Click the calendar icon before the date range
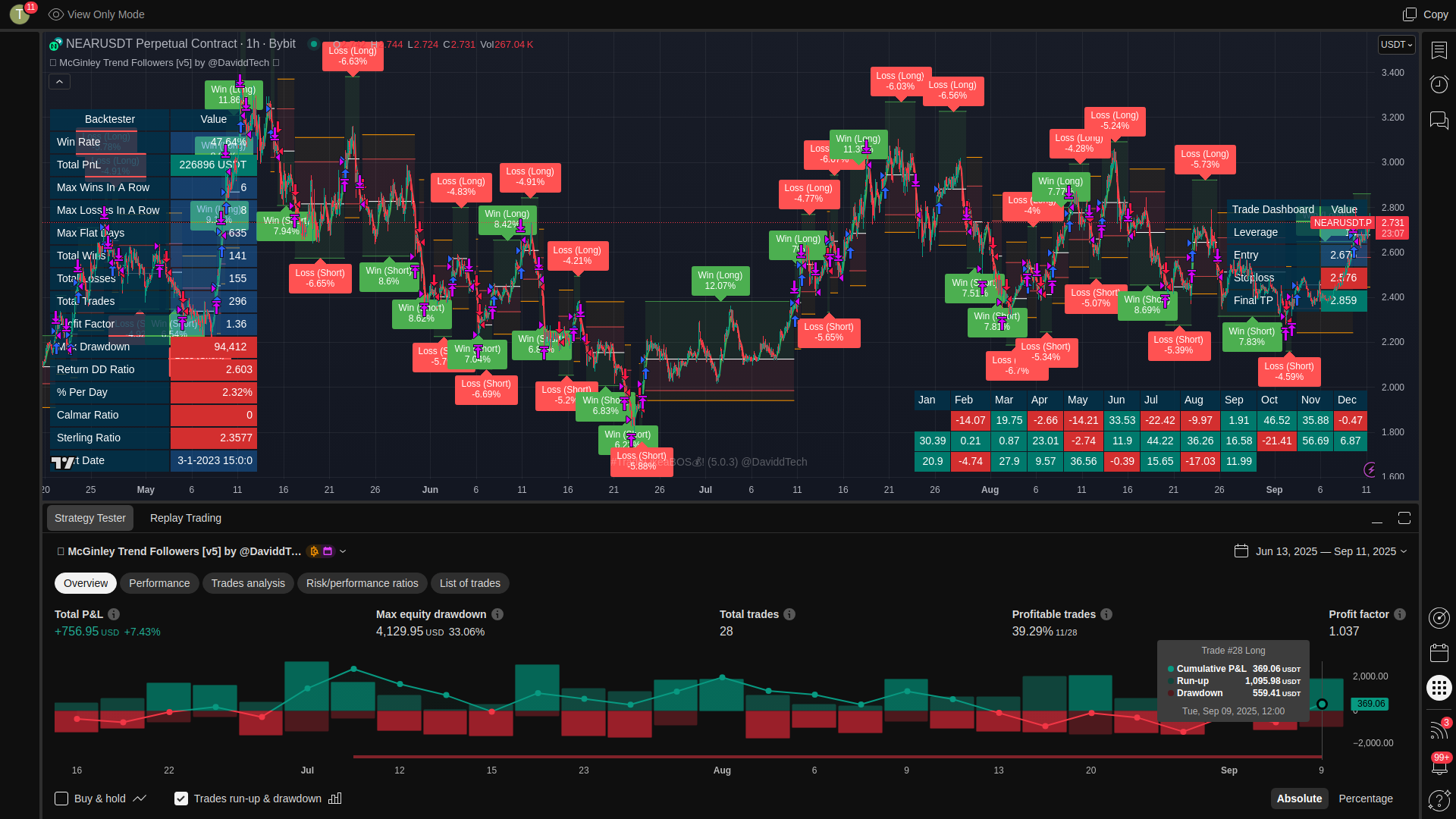Image resolution: width=1456 pixels, height=819 pixels. tap(1241, 551)
